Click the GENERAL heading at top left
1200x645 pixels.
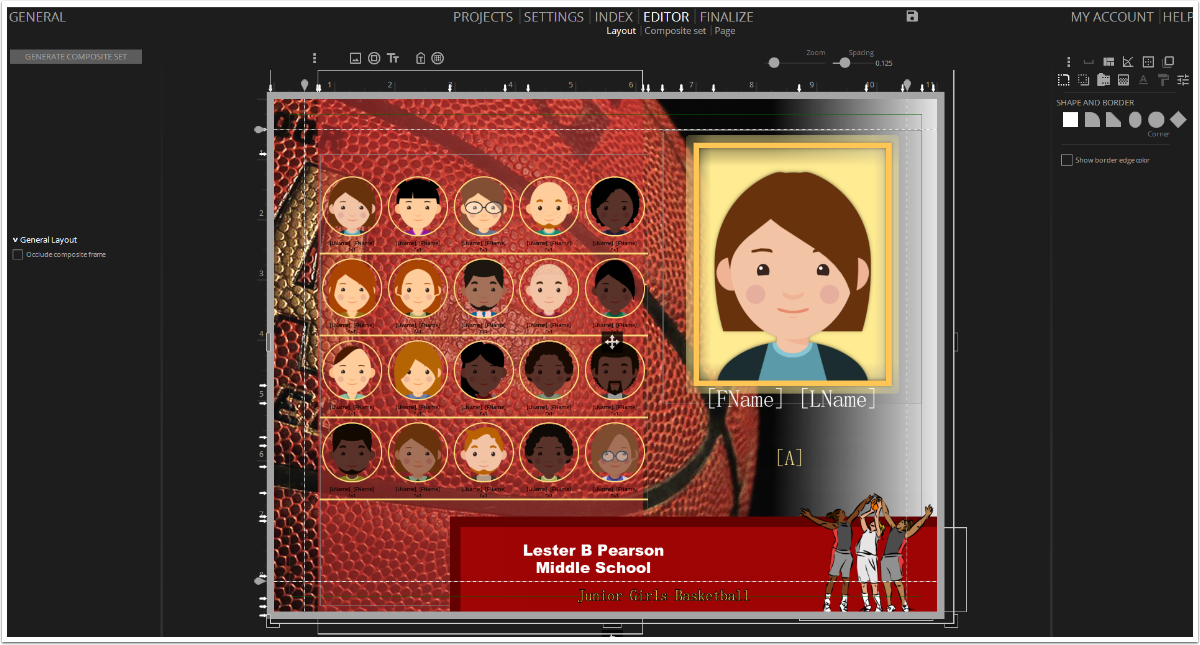click(37, 17)
